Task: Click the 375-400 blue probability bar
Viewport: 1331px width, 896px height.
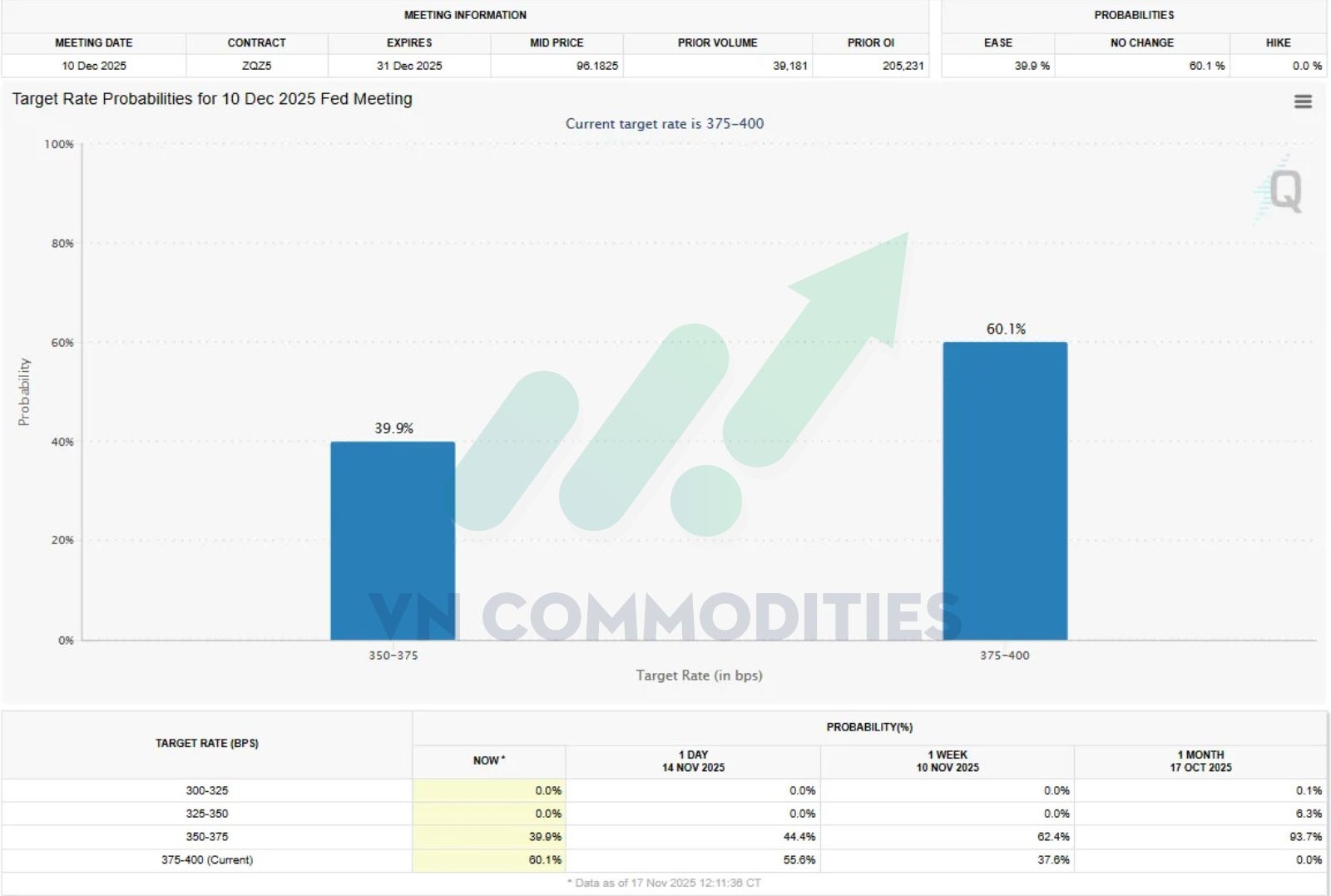Action: coord(1005,491)
